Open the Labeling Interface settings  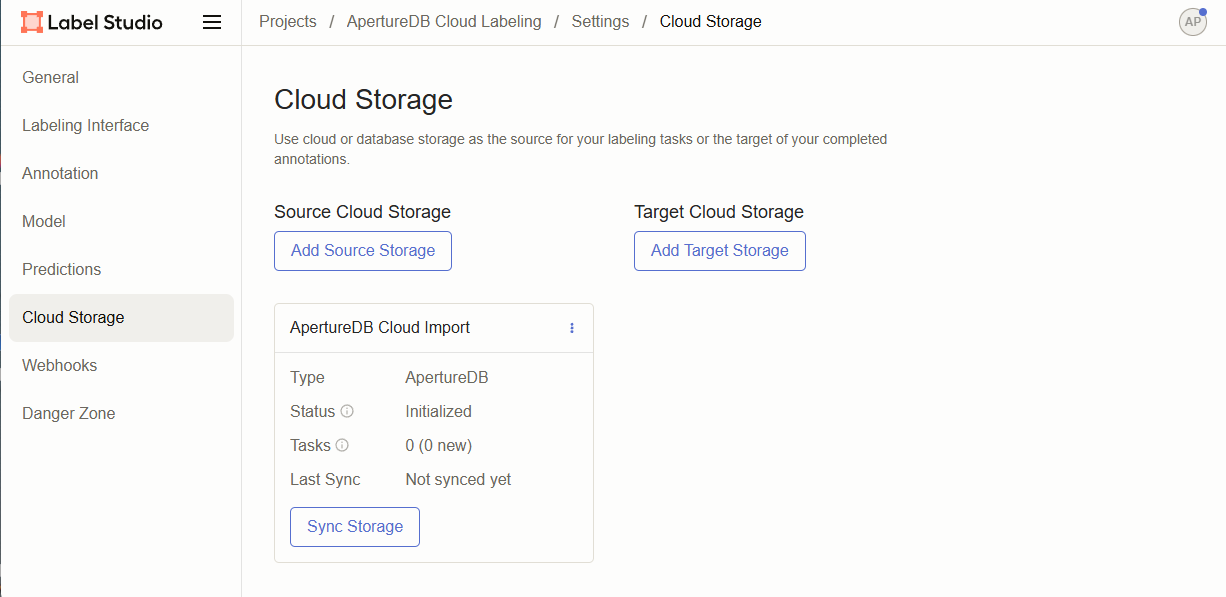tap(121, 126)
